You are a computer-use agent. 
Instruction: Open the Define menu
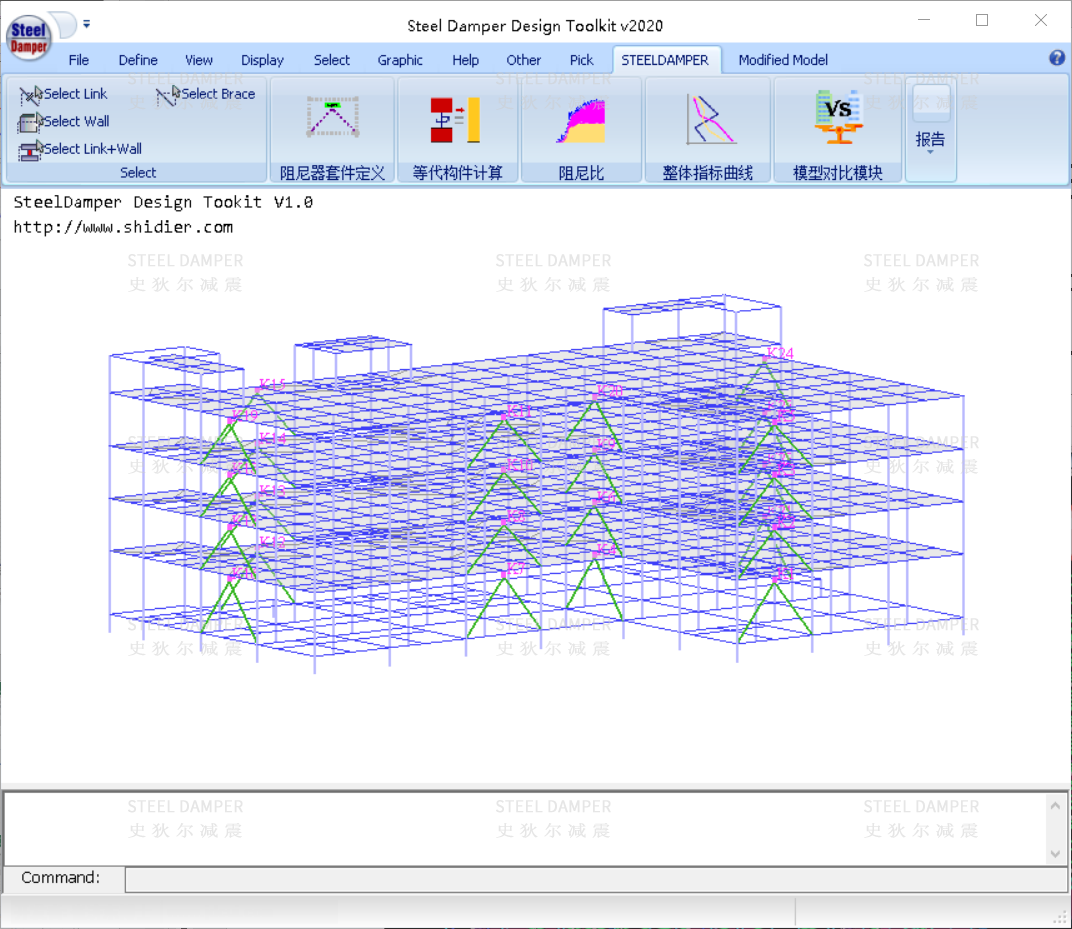(138, 60)
